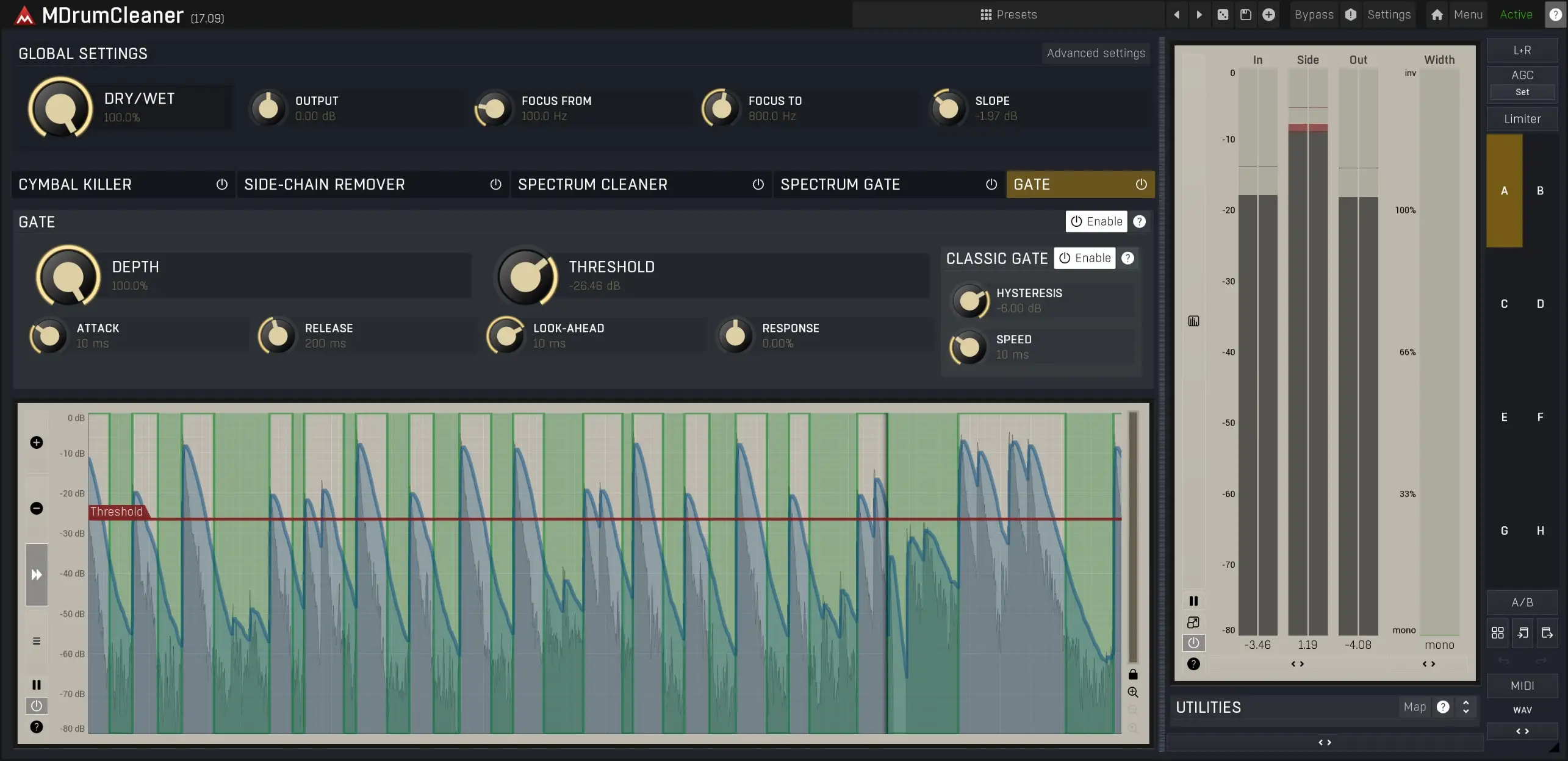This screenshot has width=1568, height=761.
Task: Click the graph magnifier zoom icon
Action: tap(1133, 692)
